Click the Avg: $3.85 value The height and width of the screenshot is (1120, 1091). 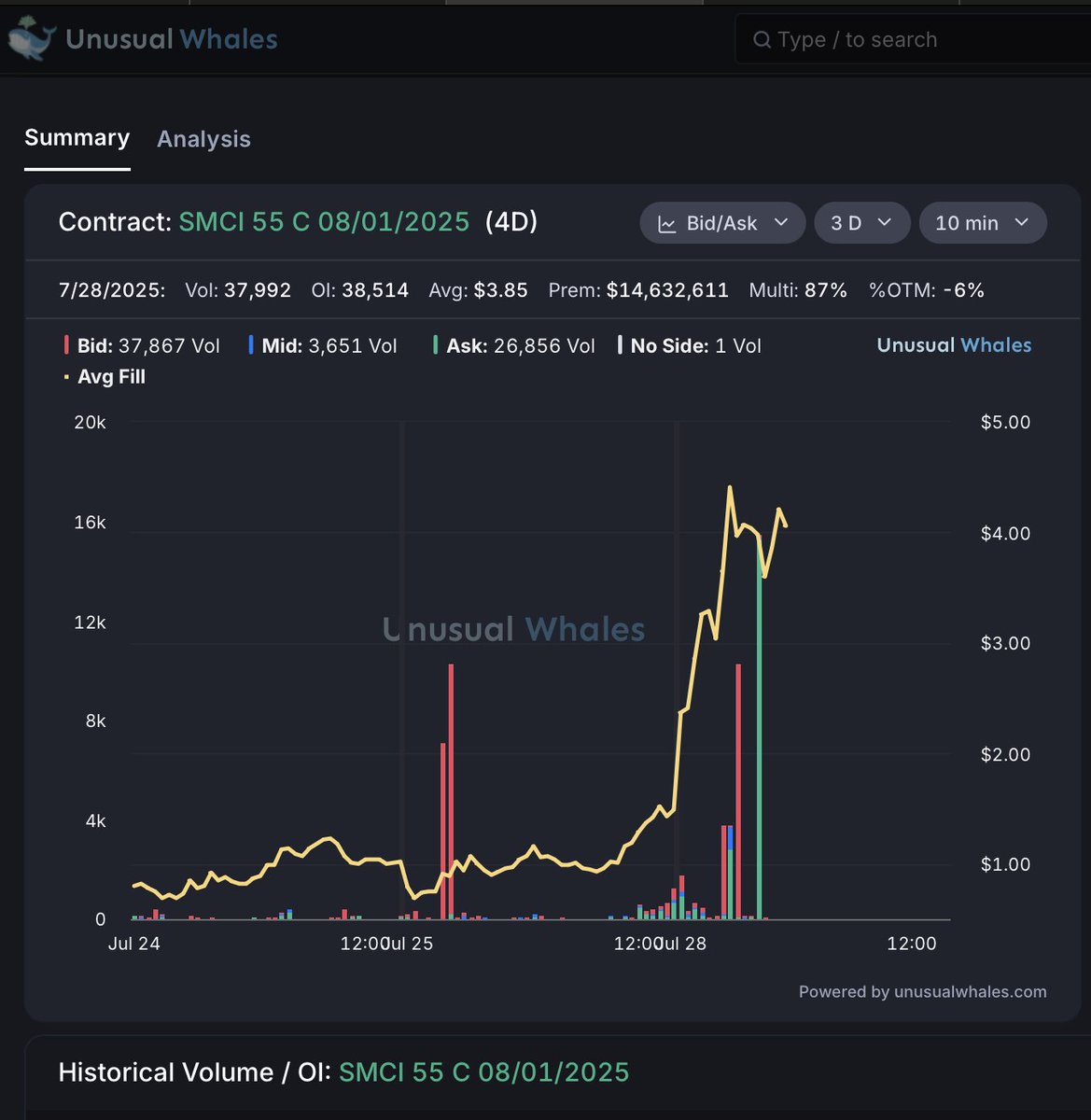coord(478,290)
